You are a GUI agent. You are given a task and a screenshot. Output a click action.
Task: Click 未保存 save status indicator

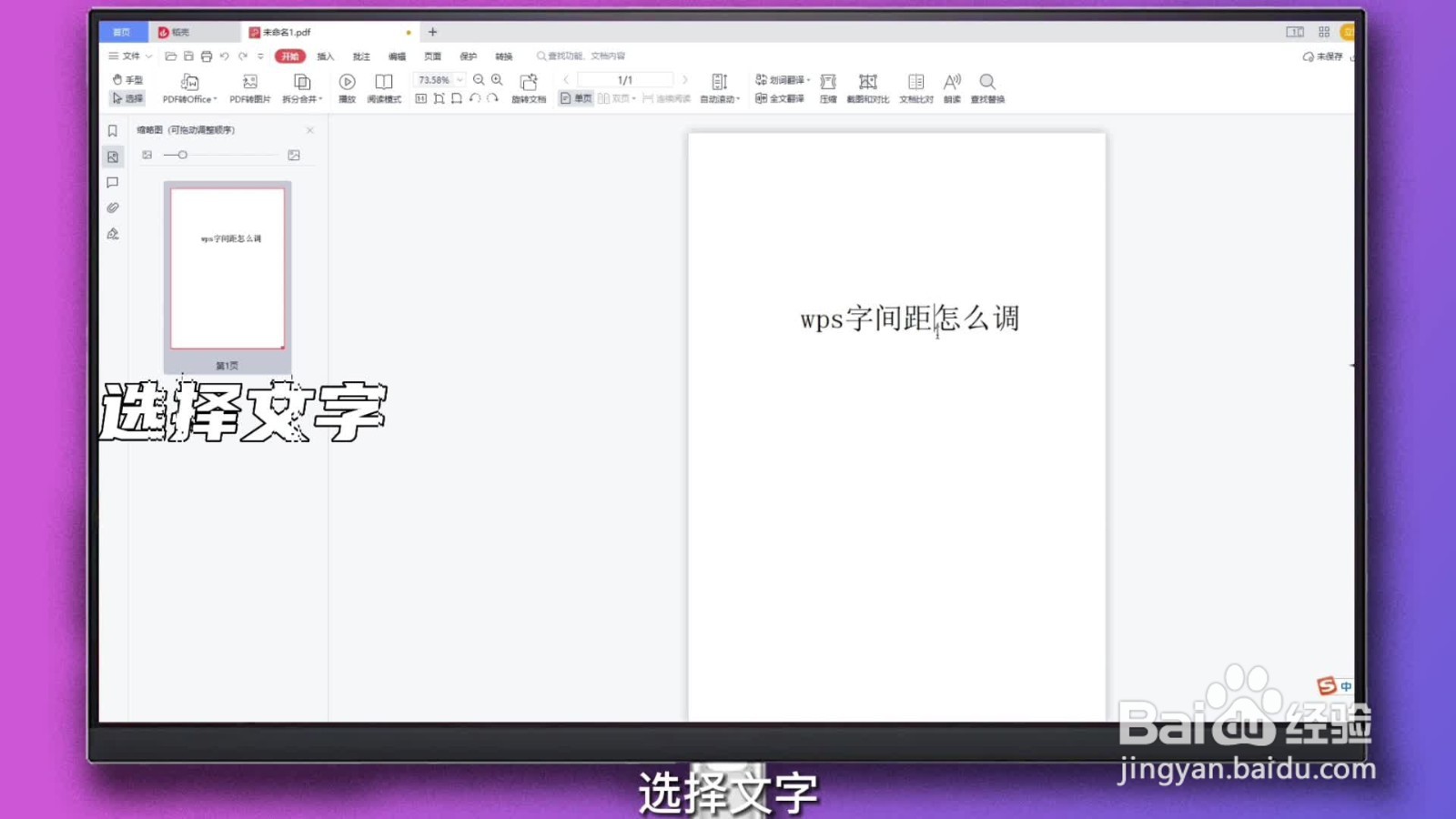point(1325,56)
